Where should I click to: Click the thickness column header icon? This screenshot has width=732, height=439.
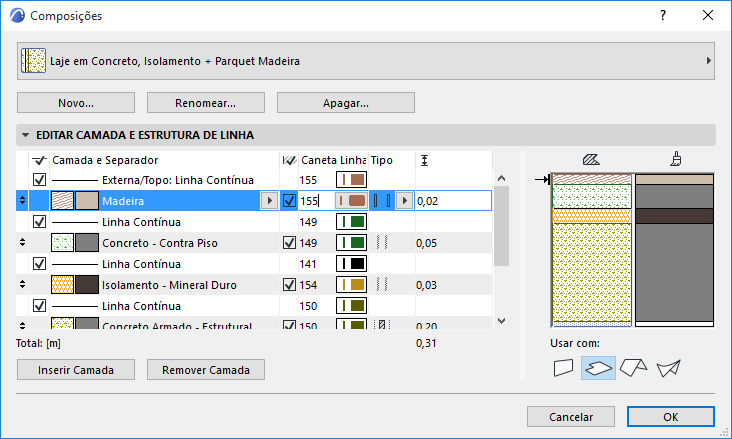click(424, 161)
